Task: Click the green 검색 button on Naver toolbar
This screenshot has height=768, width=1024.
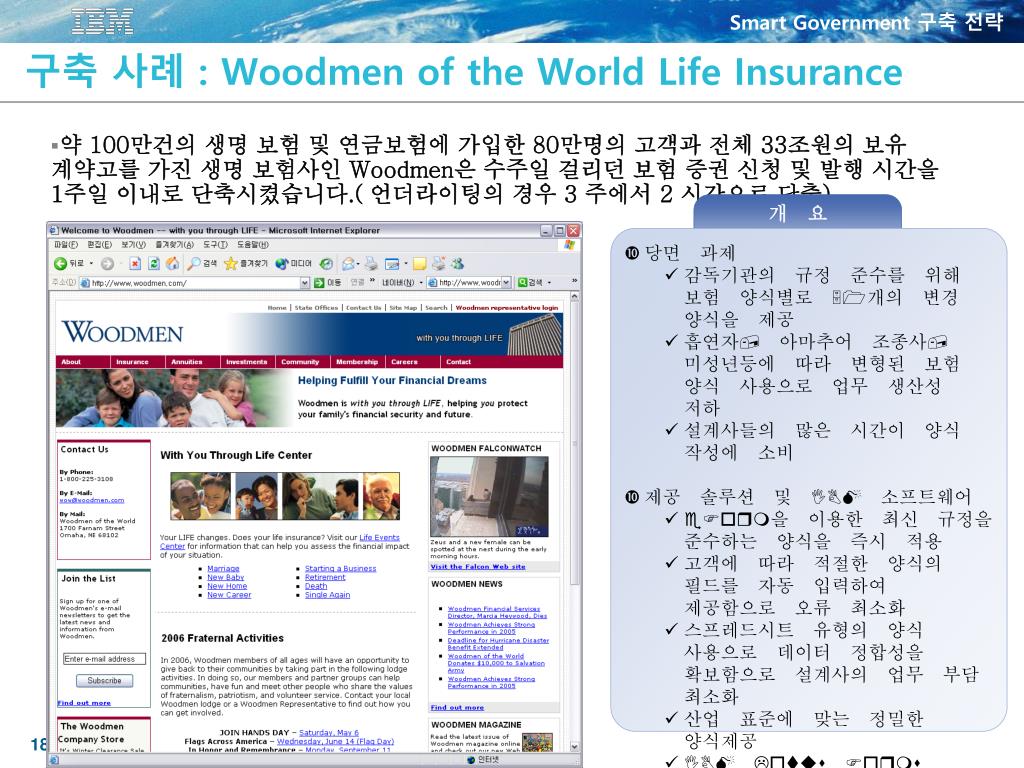Action: [532, 283]
